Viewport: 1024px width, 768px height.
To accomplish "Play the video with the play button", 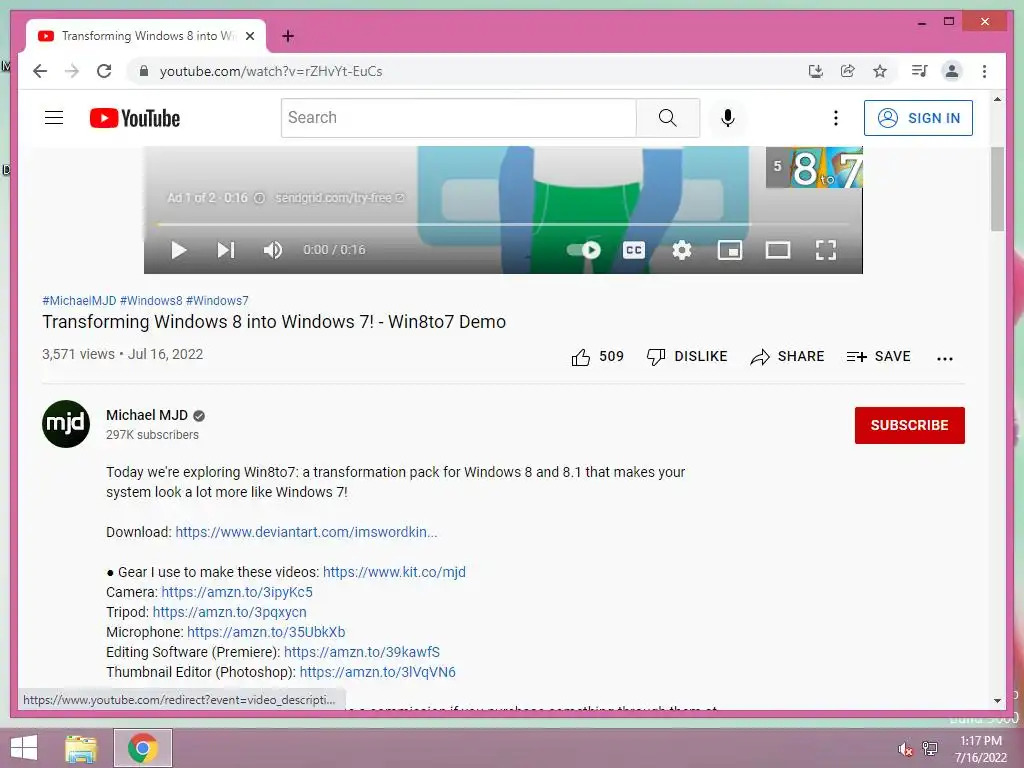I will pyautogui.click(x=178, y=250).
